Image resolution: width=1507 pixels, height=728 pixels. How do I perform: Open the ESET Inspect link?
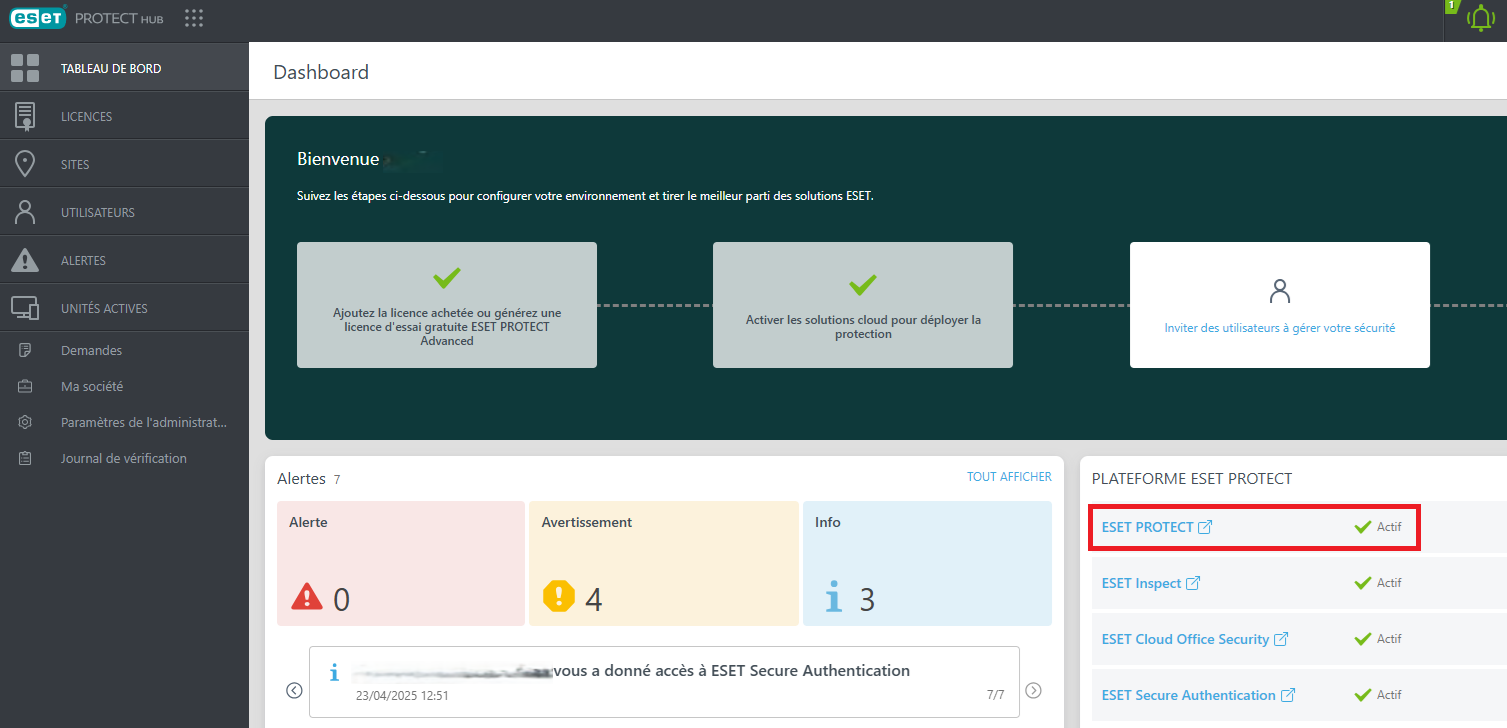click(x=1141, y=583)
